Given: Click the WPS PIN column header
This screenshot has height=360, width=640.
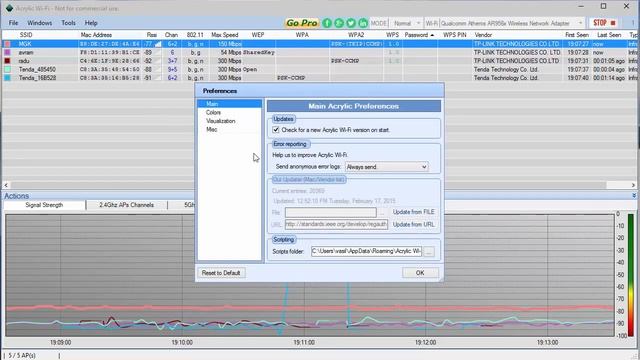Looking at the screenshot, I should 455,35.
